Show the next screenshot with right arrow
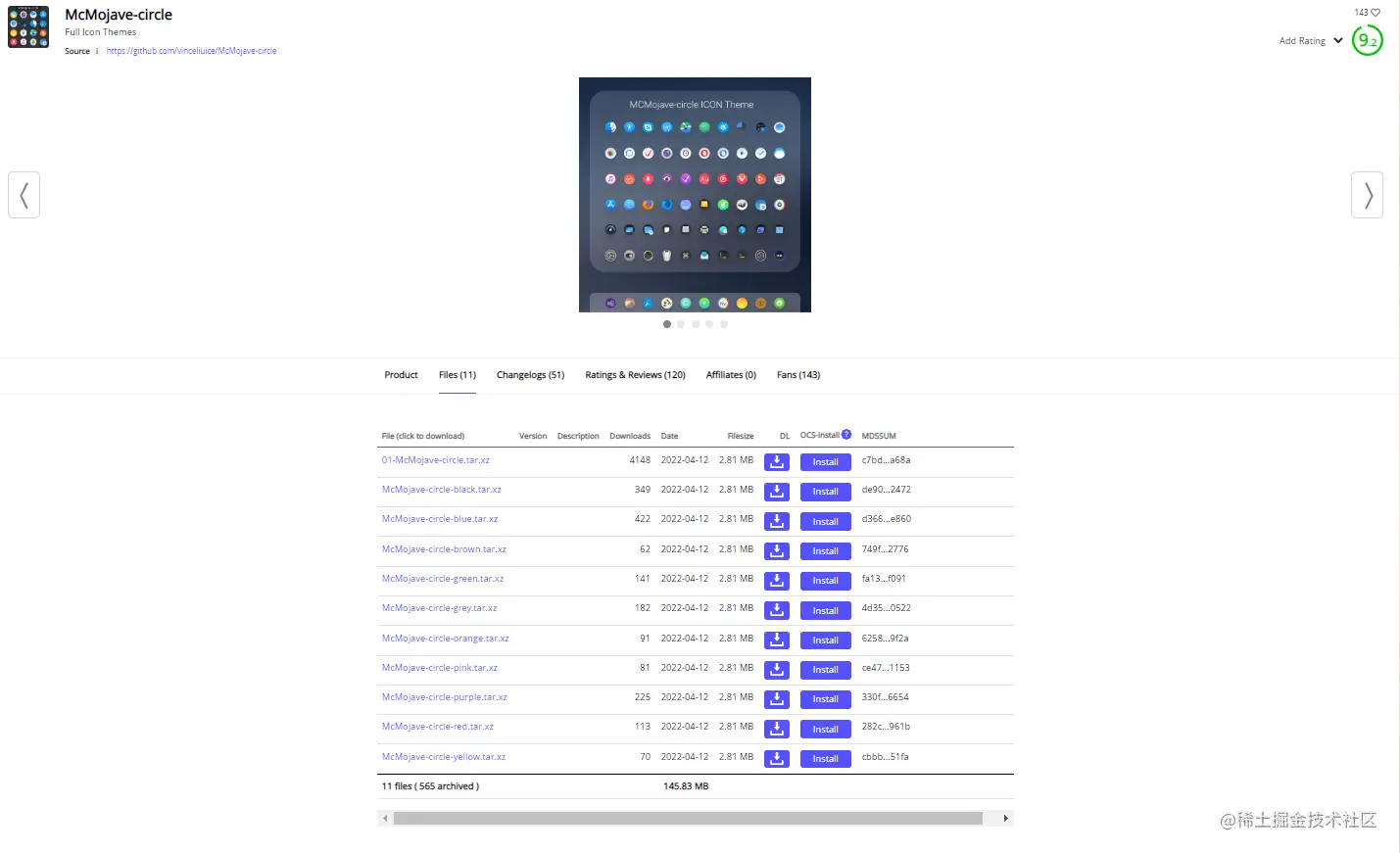Viewport: 1400px width, 853px height. point(1368,195)
